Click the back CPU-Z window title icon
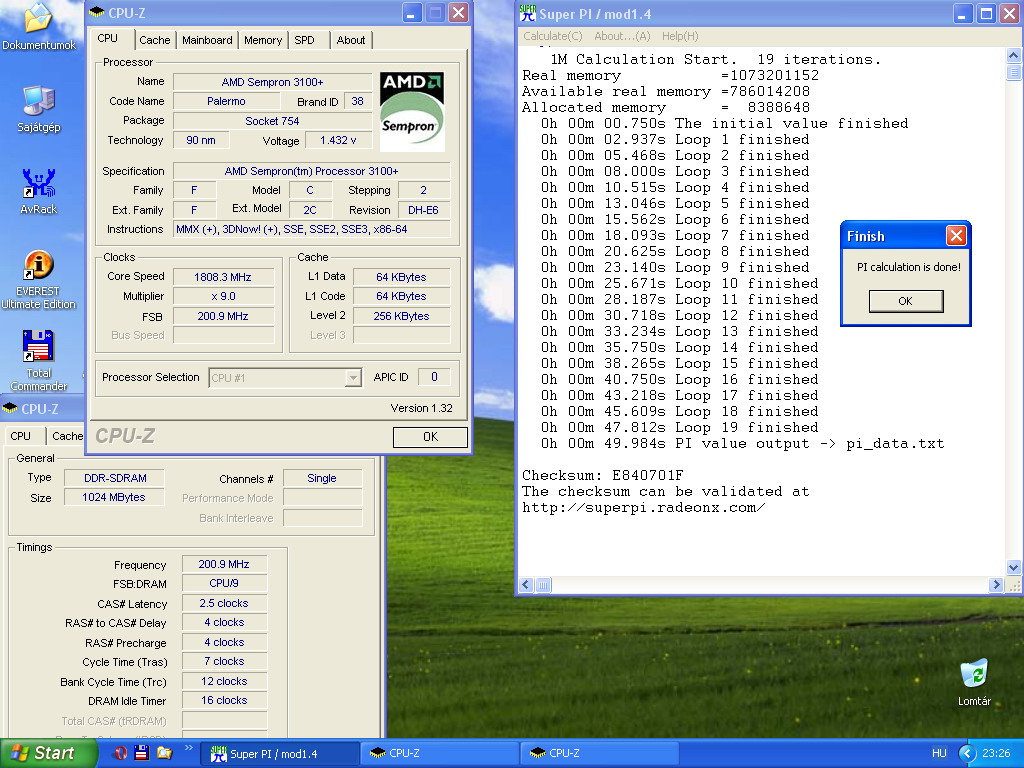Viewport: 1024px width, 768px height. [x=10, y=409]
